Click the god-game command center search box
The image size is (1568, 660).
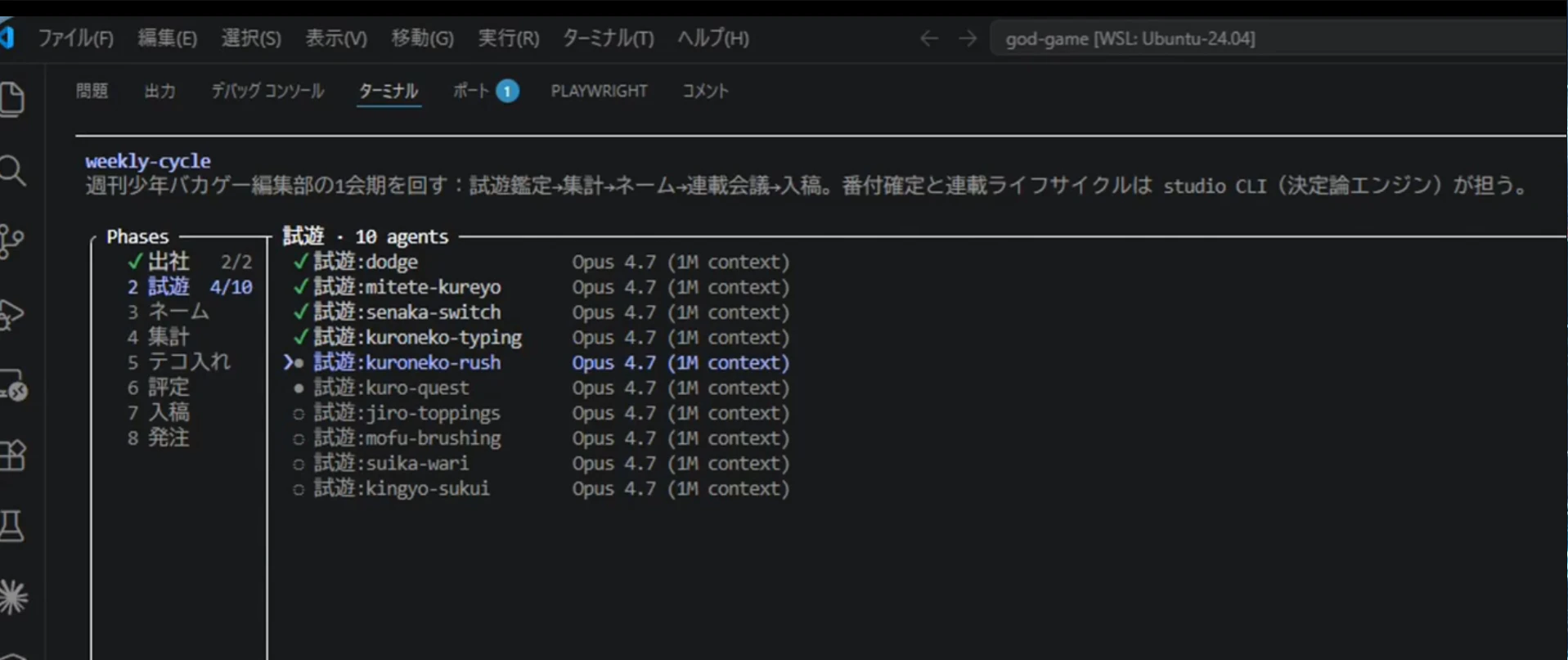1278,38
